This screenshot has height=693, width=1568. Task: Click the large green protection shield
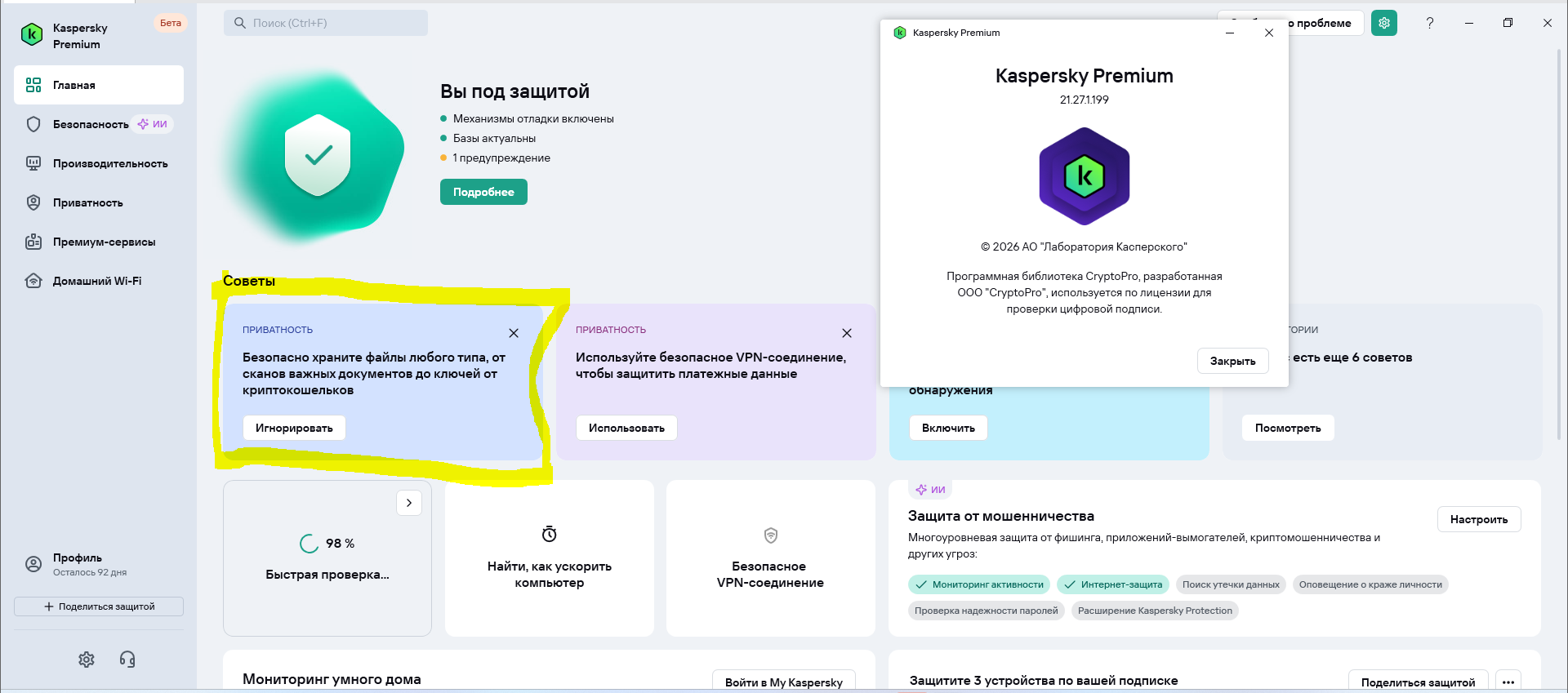click(x=318, y=155)
